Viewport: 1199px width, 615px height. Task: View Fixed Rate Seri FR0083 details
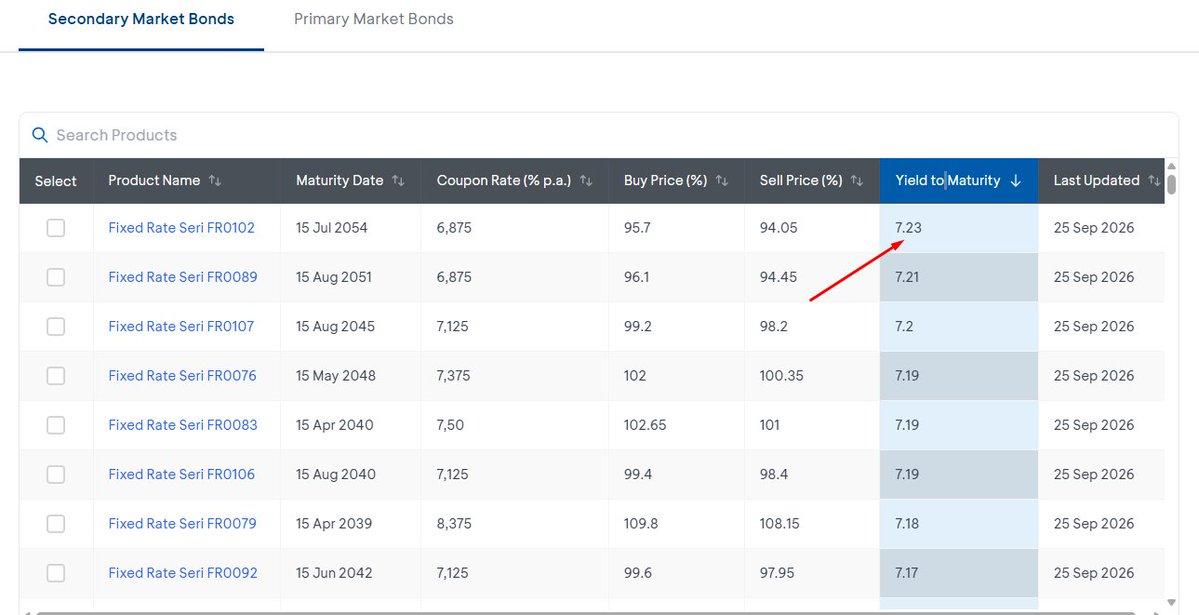click(183, 425)
